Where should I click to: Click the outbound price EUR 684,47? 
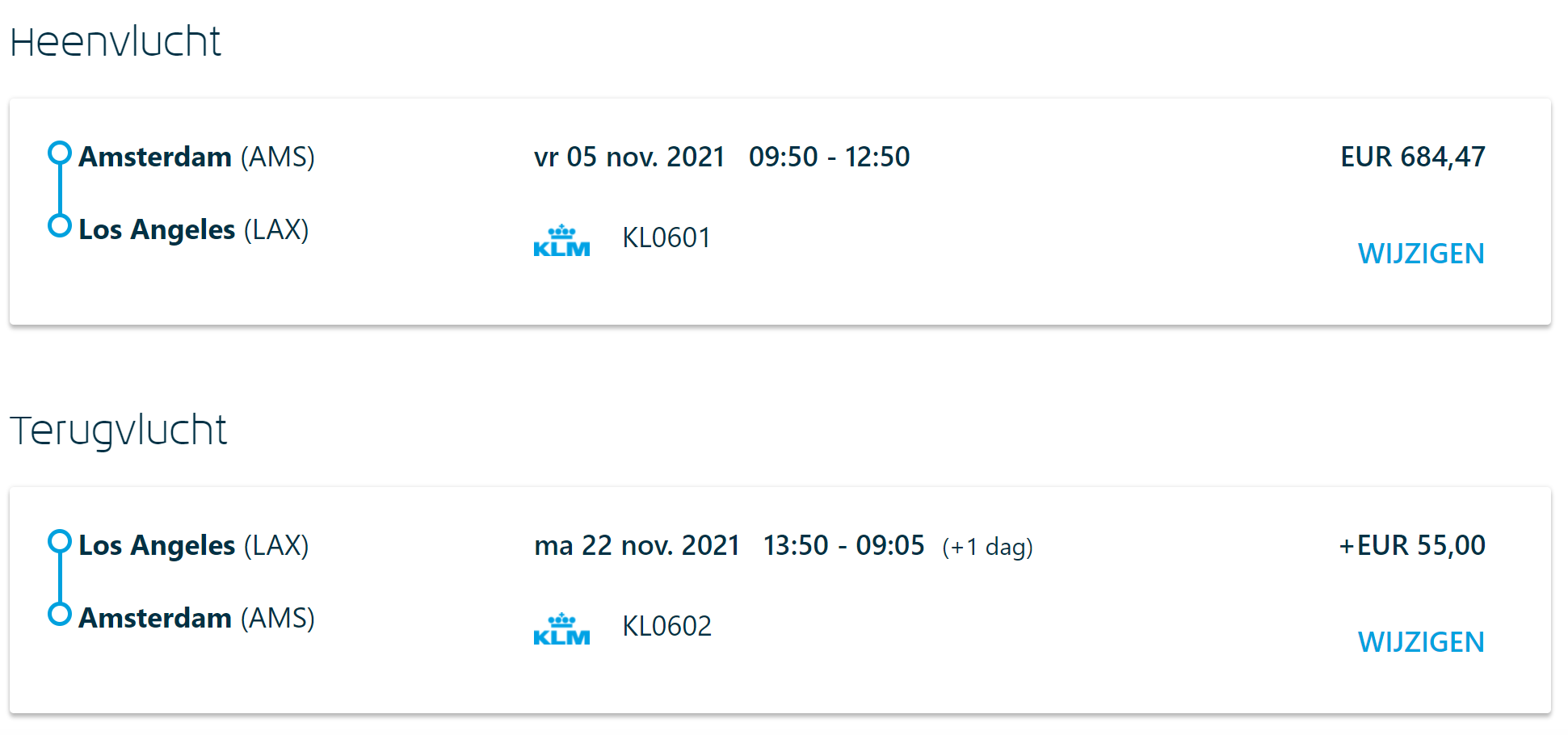(1413, 157)
